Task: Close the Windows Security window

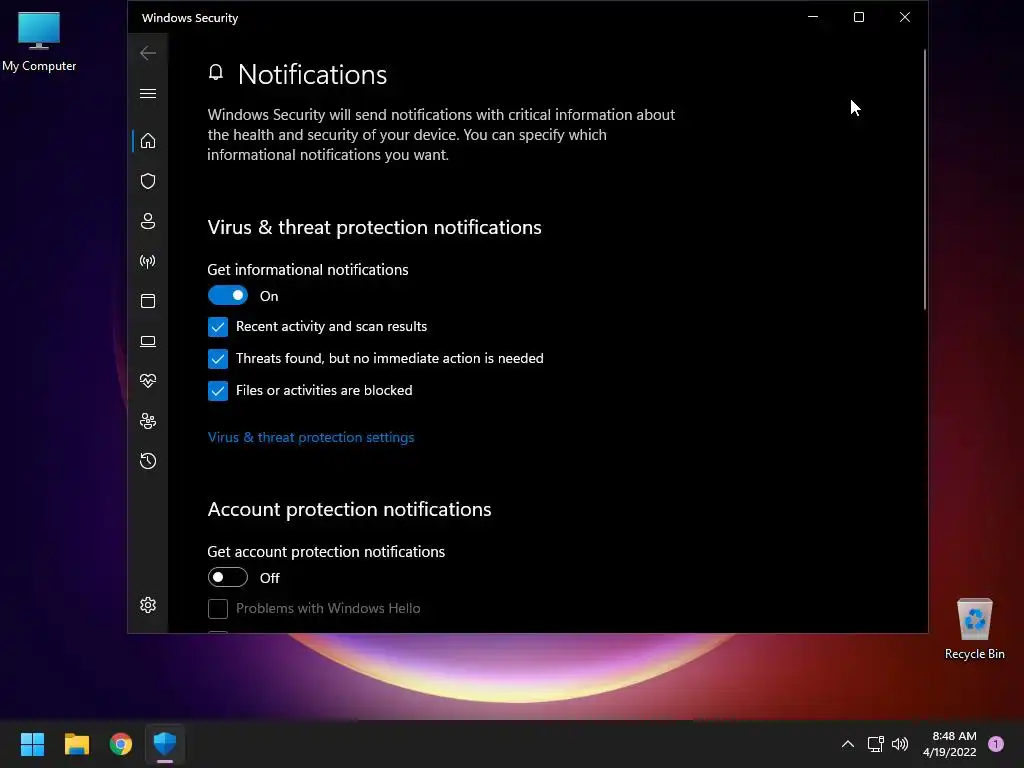Action: pyautogui.click(x=904, y=17)
